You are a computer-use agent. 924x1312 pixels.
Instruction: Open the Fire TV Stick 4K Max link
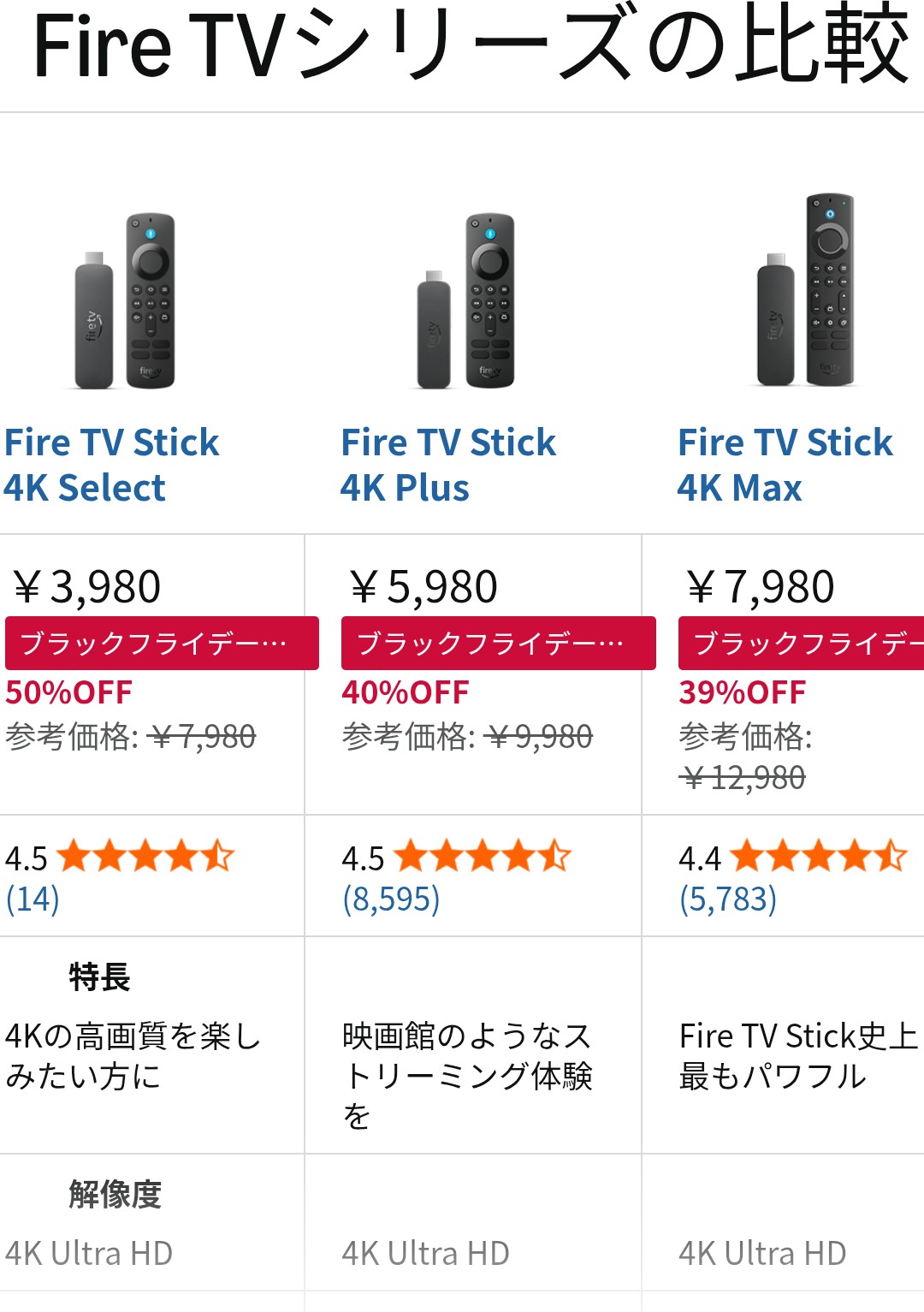click(785, 465)
